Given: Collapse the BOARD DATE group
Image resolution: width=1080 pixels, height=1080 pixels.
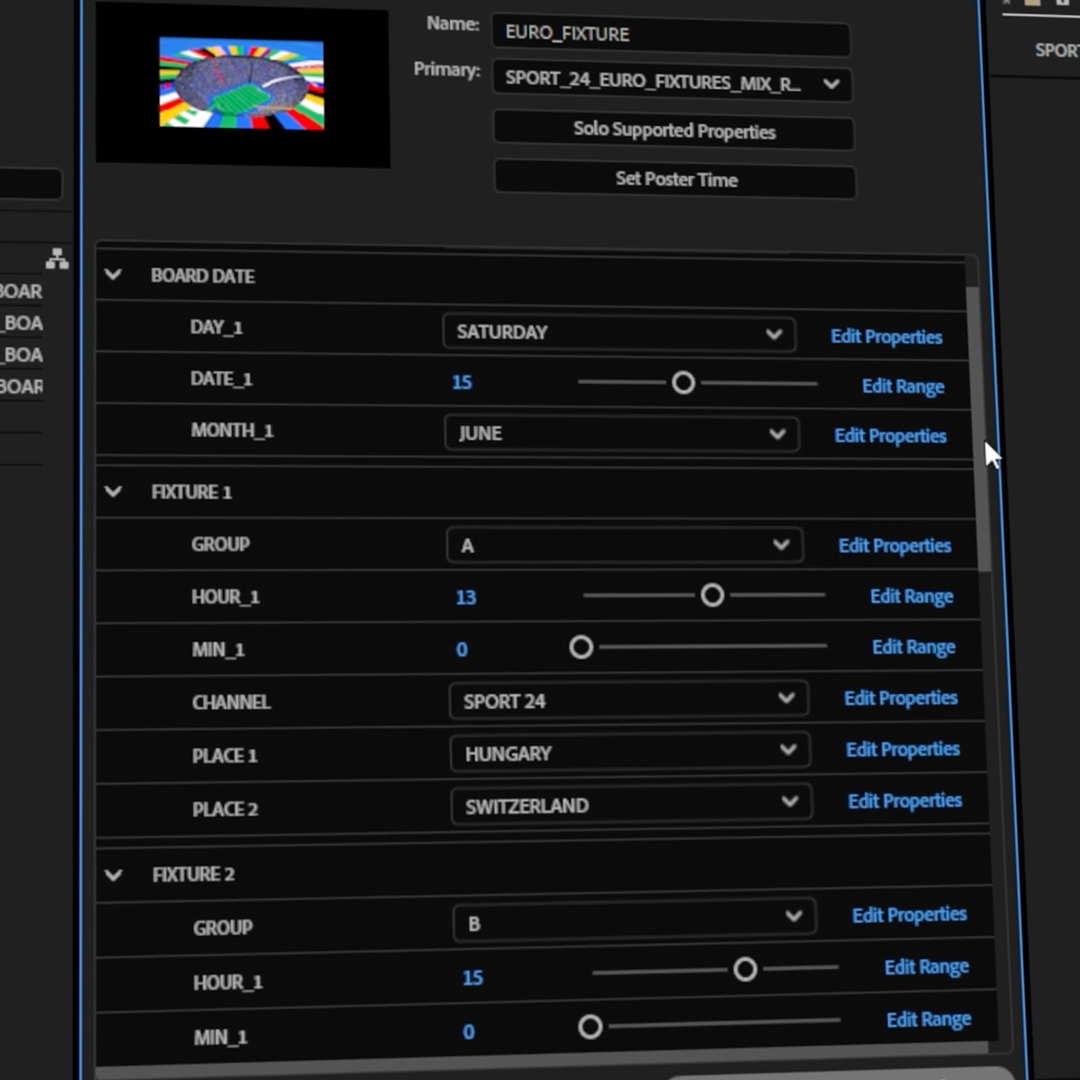Looking at the screenshot, I should coord(113,275).
